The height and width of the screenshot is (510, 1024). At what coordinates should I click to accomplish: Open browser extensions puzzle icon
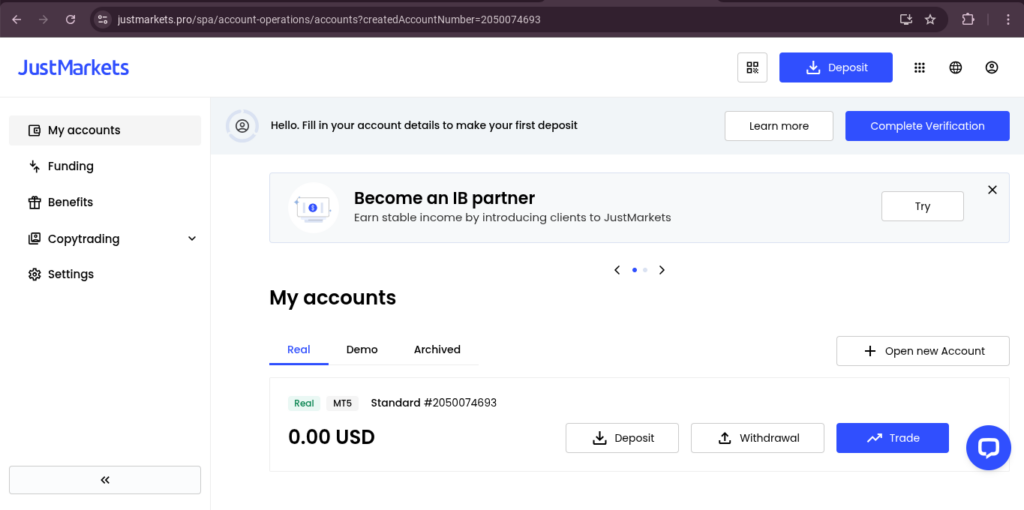tap(968, 20)
